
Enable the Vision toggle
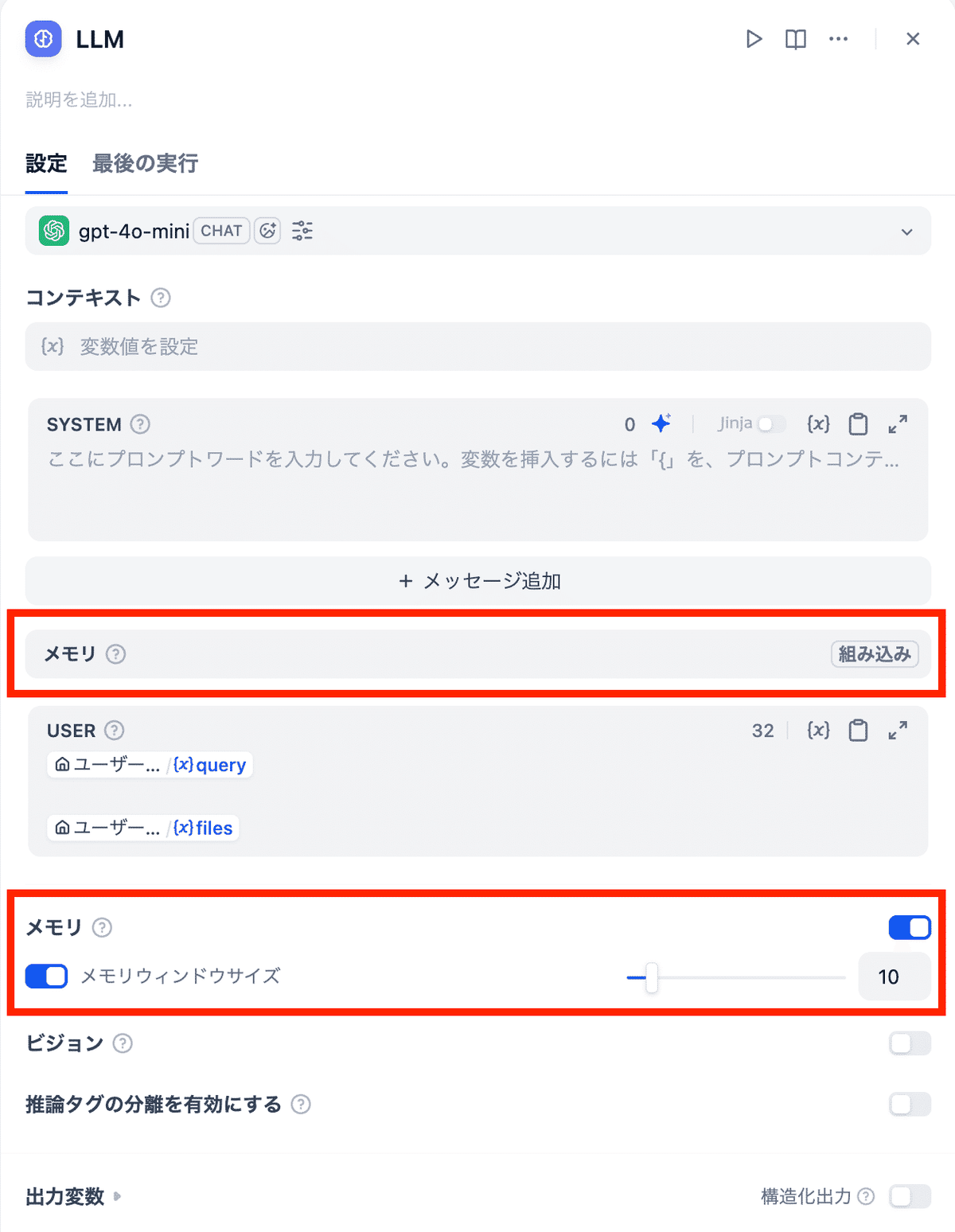[x=910, y=1043]
